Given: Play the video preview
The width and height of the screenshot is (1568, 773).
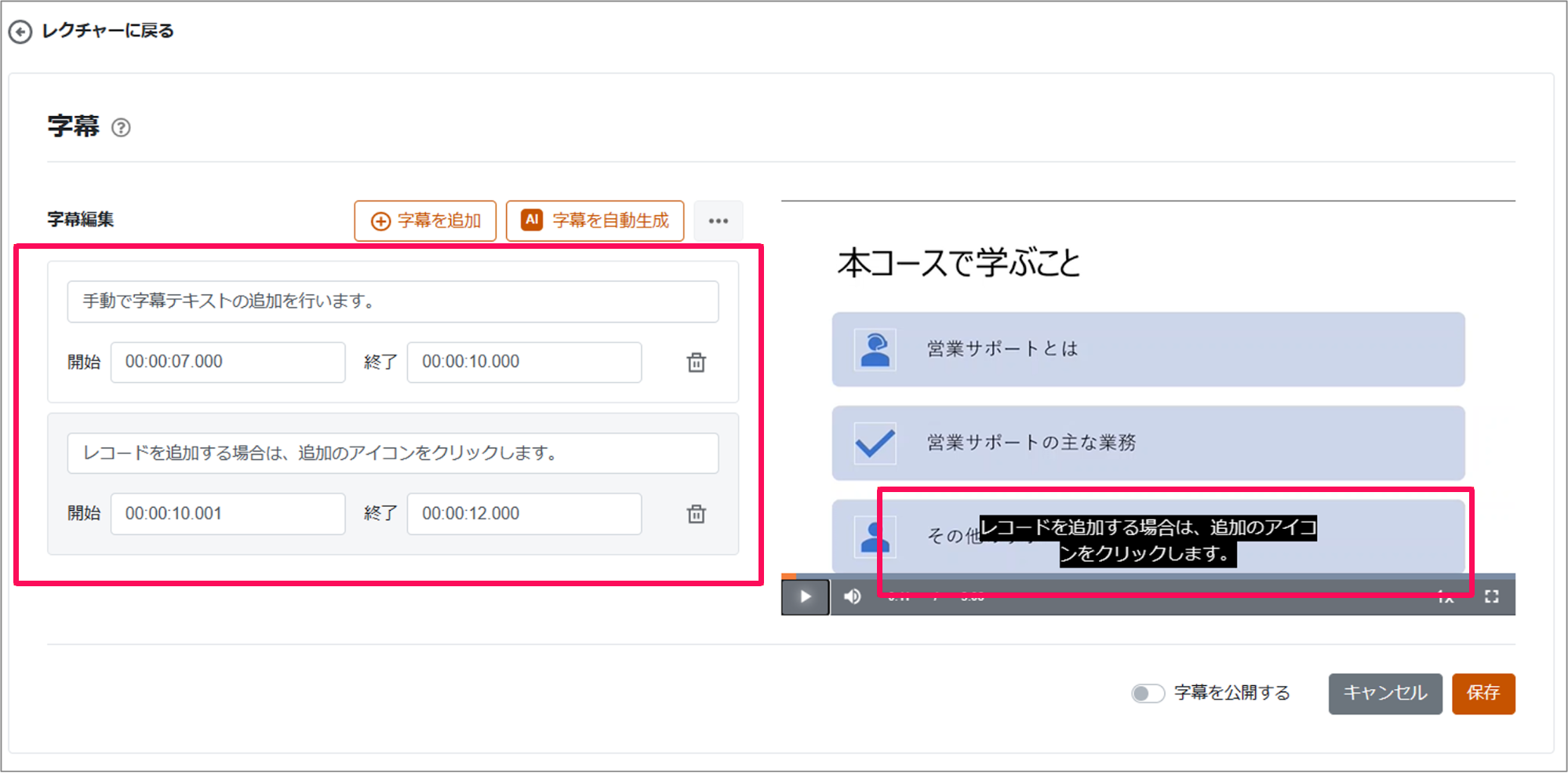Looking at the screenshot, I should coord(806,597).
